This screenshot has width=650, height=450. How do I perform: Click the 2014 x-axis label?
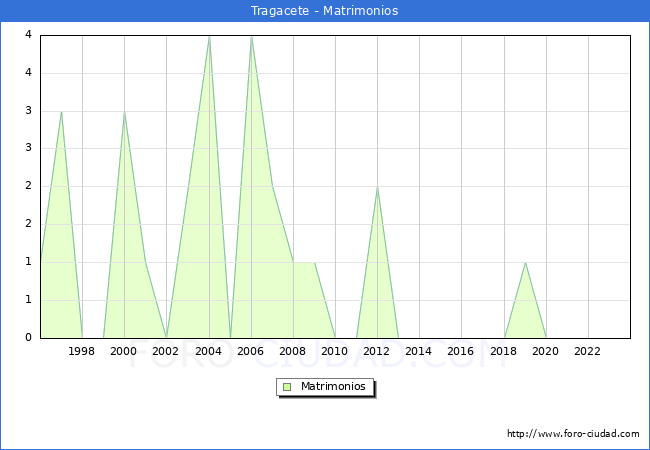(x=419, y=351)
